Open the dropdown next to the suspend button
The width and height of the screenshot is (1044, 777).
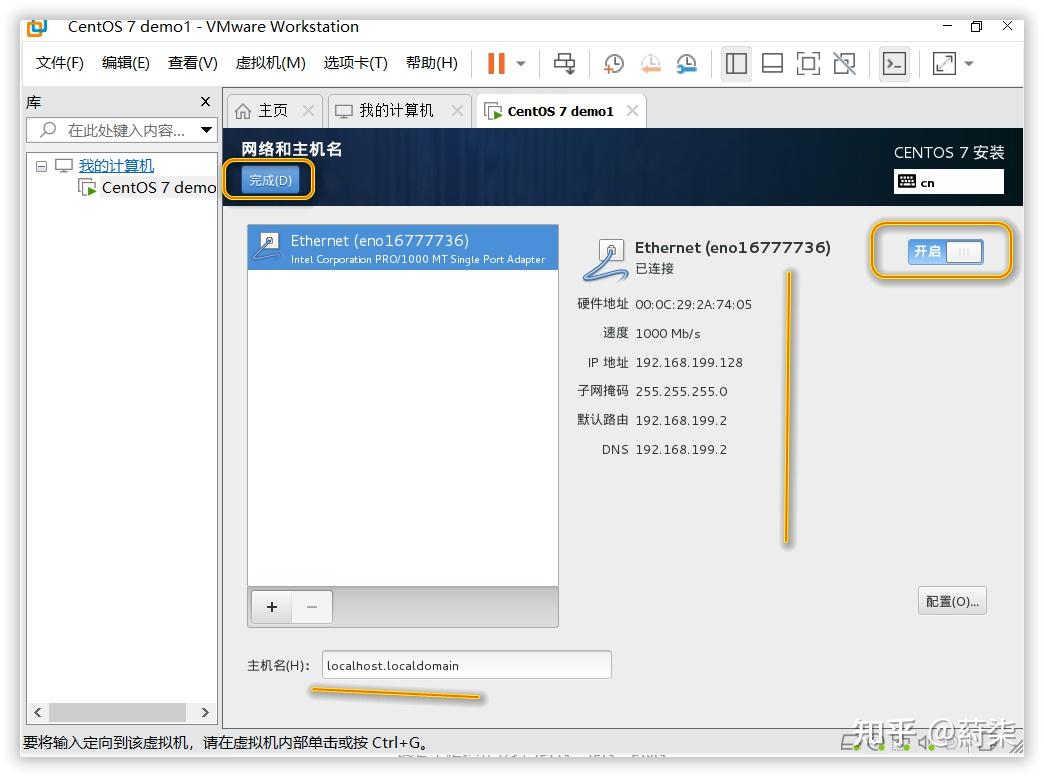pyautogui.click(x=519, y=63)
